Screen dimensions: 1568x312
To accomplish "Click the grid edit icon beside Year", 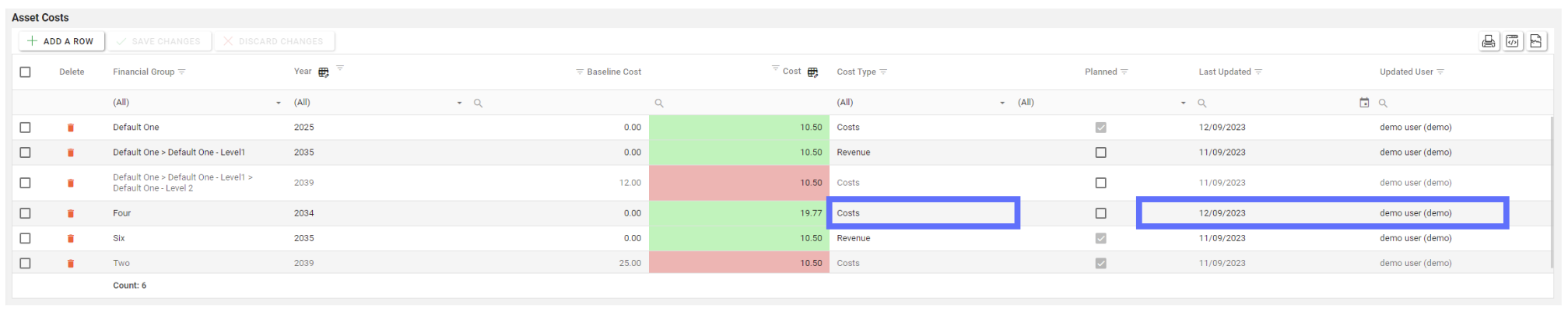I will point(324,72).
